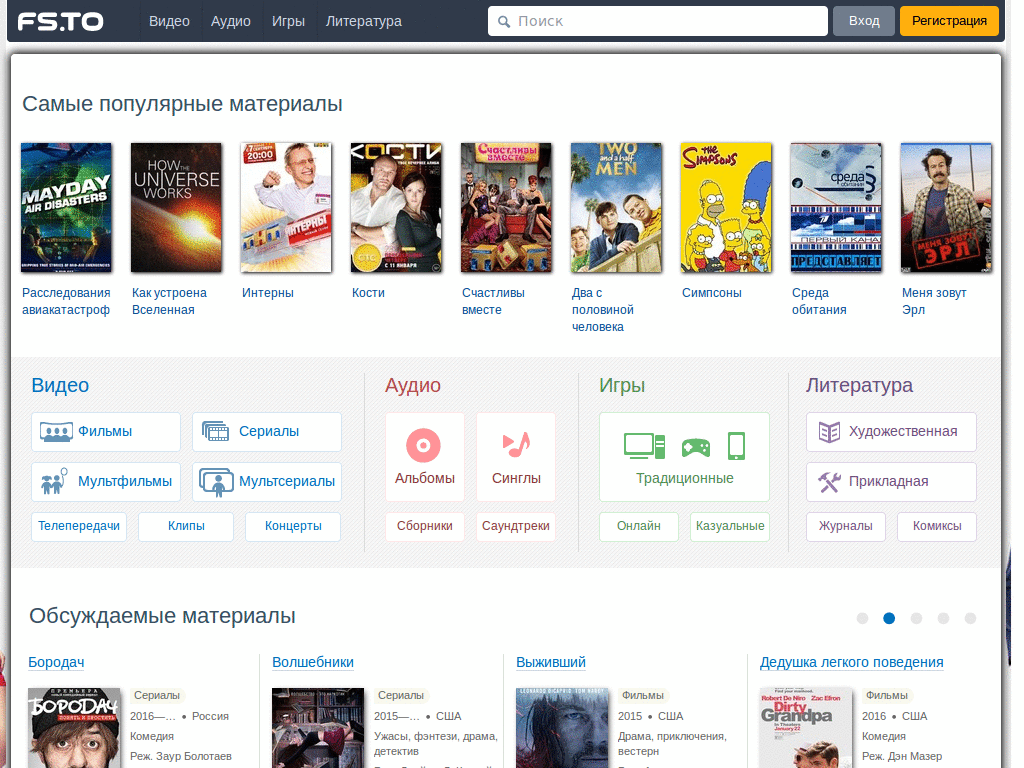This screenshot has width=1024, height=768.
Task: Open the Волшебники discussion link
Action: pos(313,662)
